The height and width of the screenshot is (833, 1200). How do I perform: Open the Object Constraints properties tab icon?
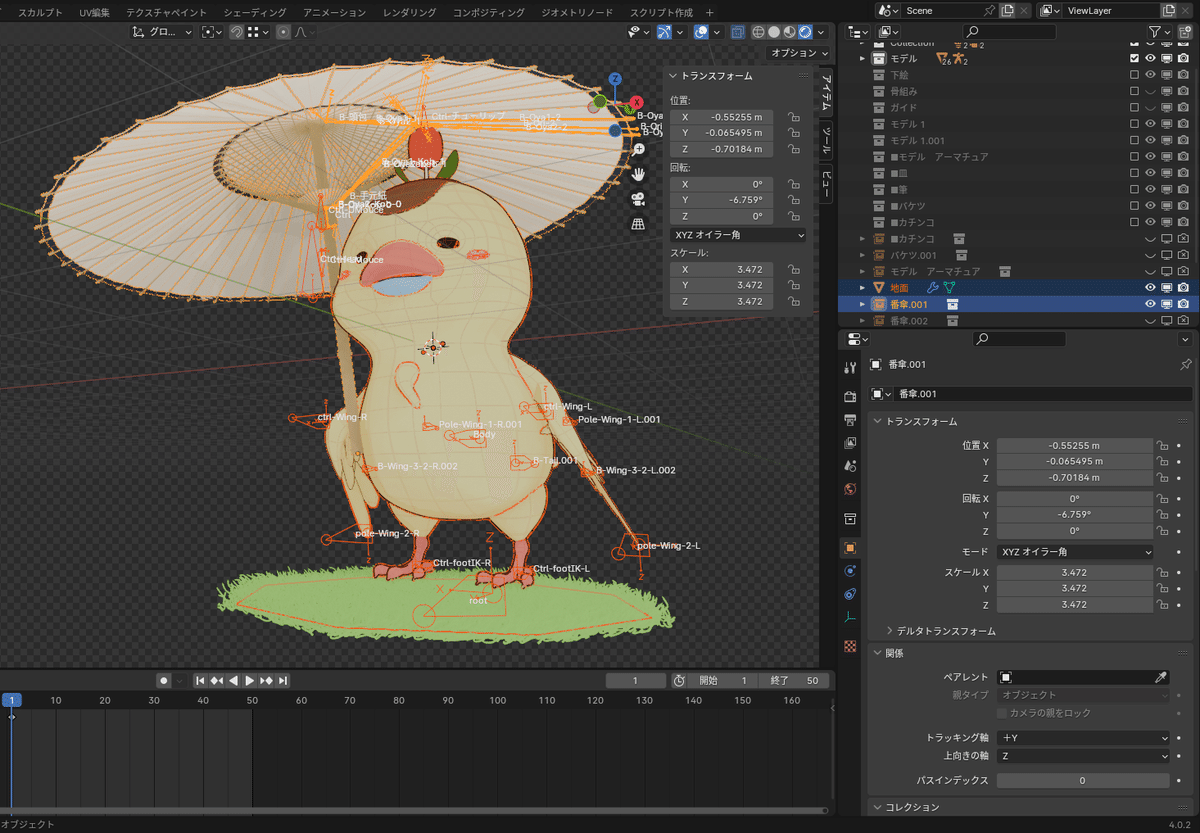850,594
